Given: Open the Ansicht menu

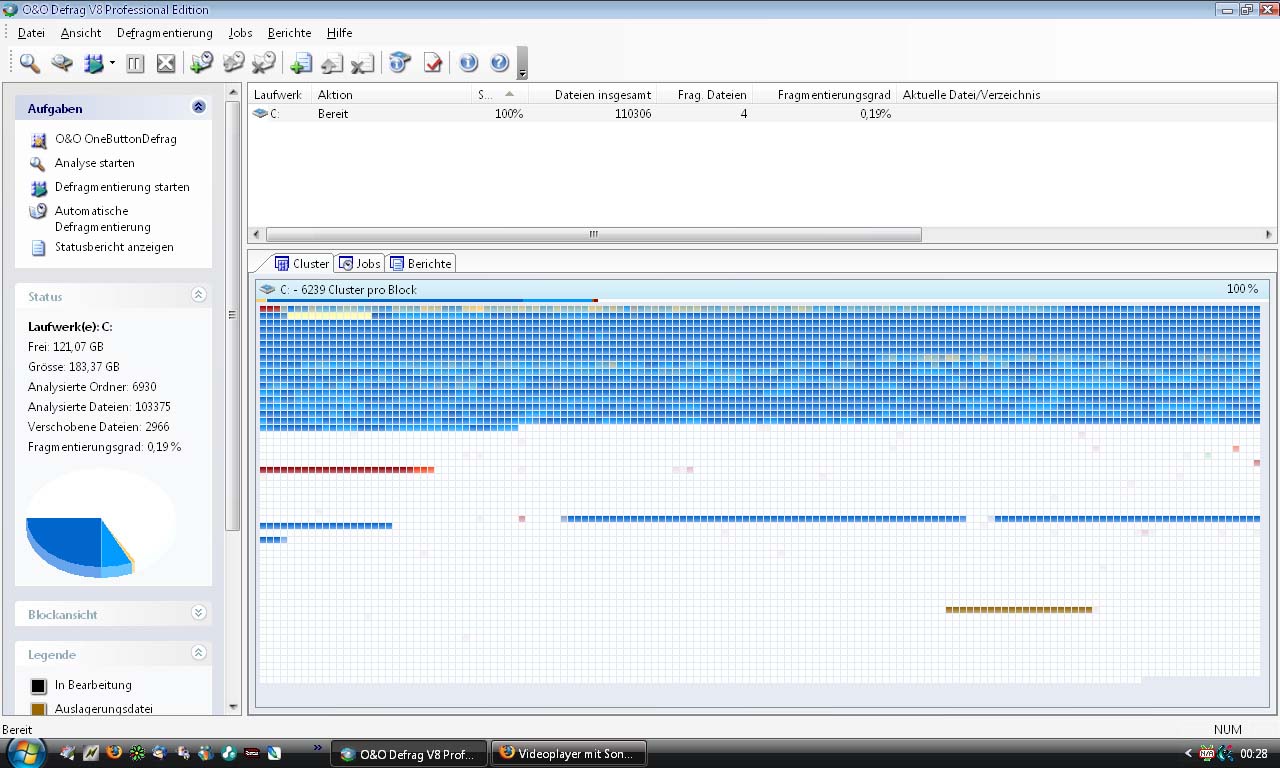Looking at the screenshot, I should [81, 33].
